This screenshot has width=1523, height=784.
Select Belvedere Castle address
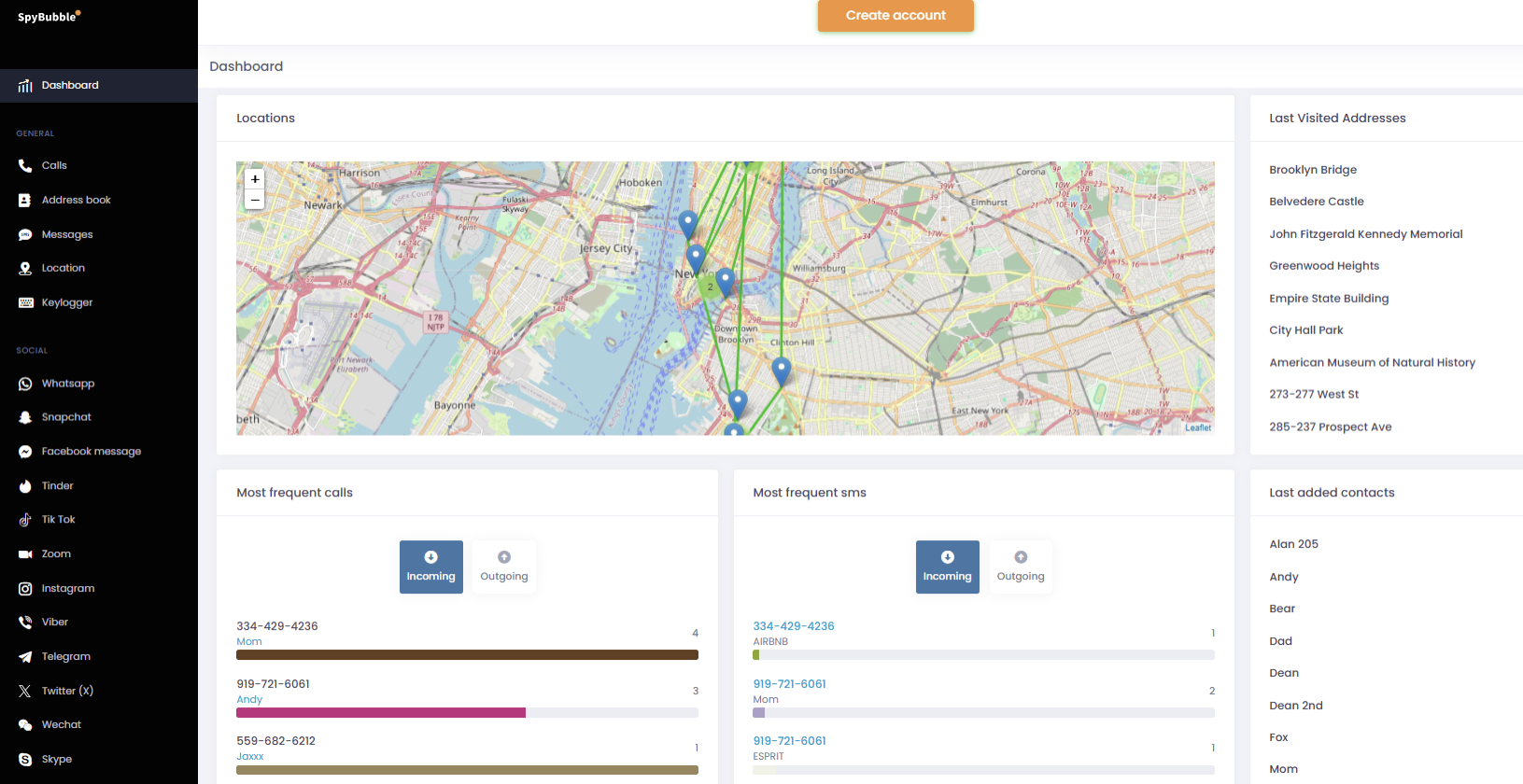1317,202
